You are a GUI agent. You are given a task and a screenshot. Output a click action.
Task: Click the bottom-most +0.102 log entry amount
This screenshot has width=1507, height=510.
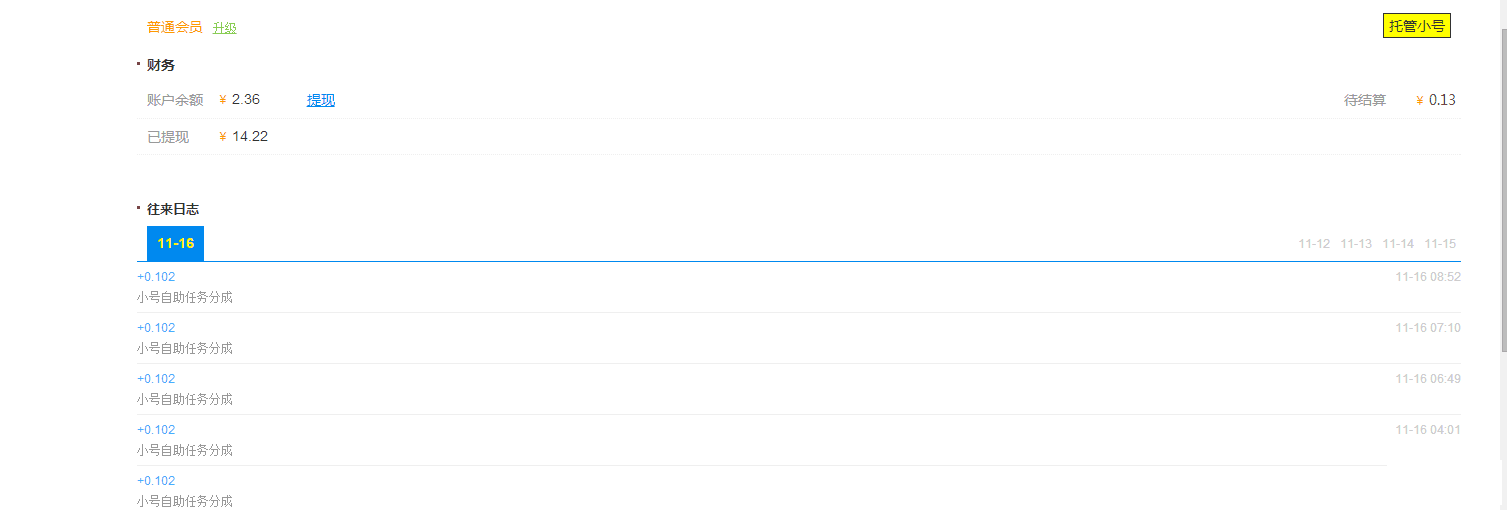pyautogui.click(x=156, y=481)
